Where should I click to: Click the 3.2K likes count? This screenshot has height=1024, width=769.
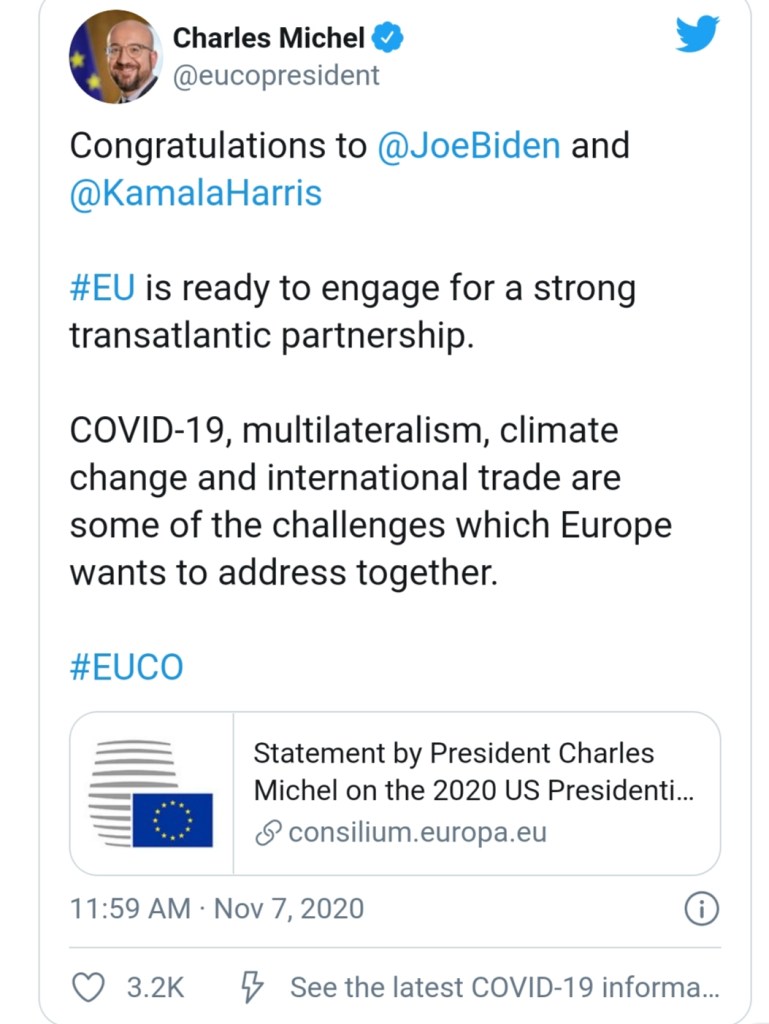coord(155,988)
